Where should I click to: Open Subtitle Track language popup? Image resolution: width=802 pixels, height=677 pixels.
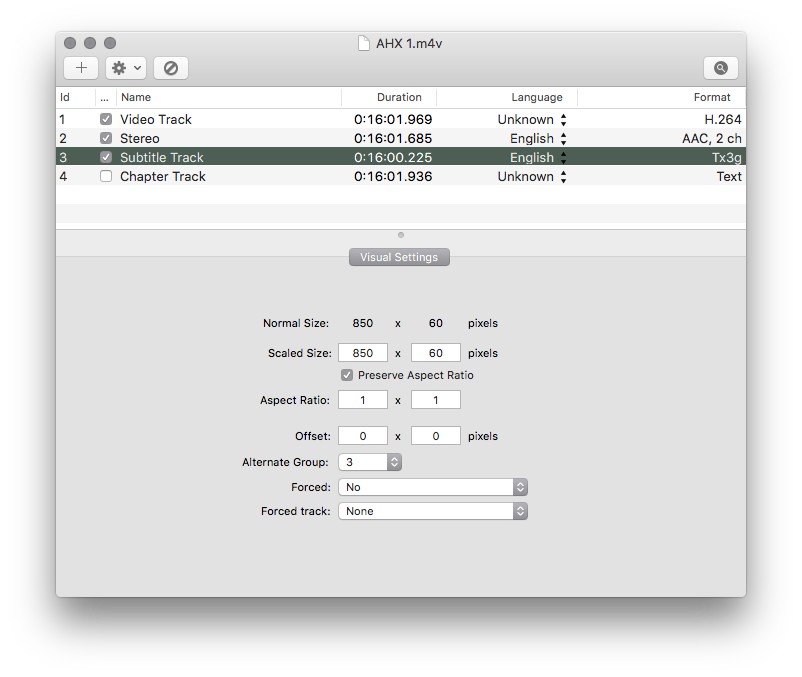pyautogui.click(x=563, y=157)
